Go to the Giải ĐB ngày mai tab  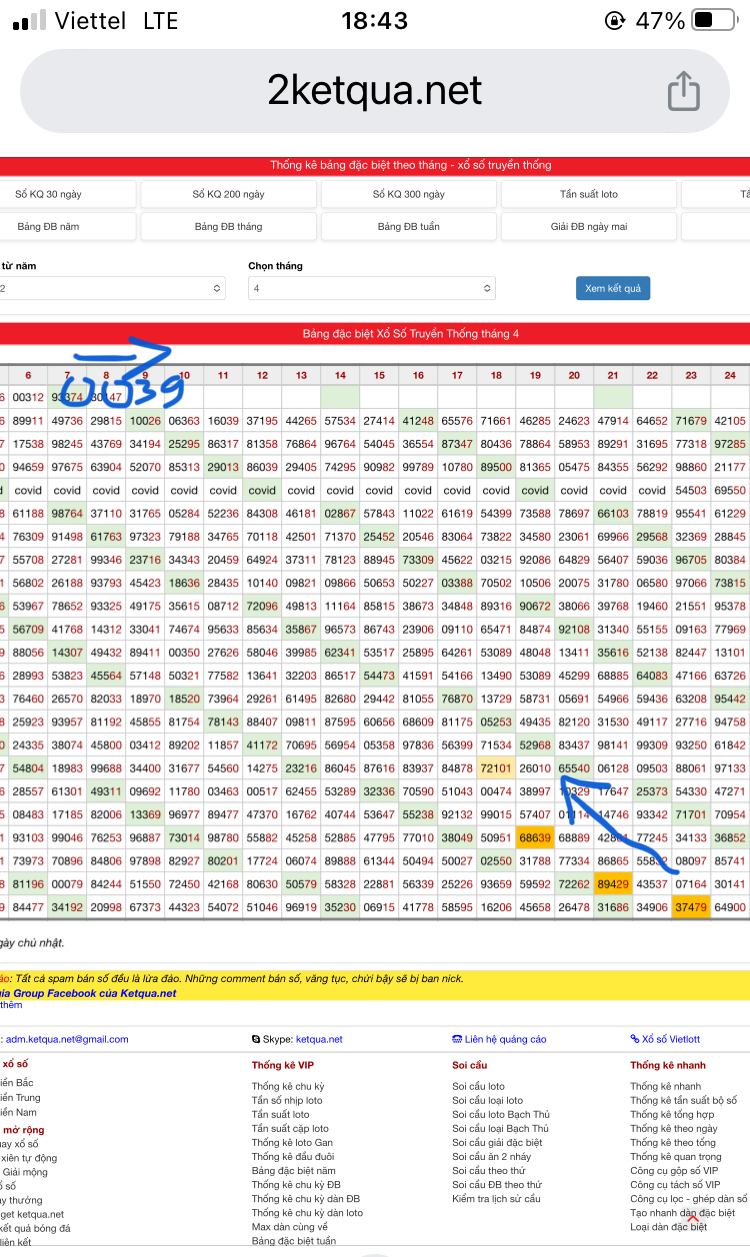[x=589, y=227]
